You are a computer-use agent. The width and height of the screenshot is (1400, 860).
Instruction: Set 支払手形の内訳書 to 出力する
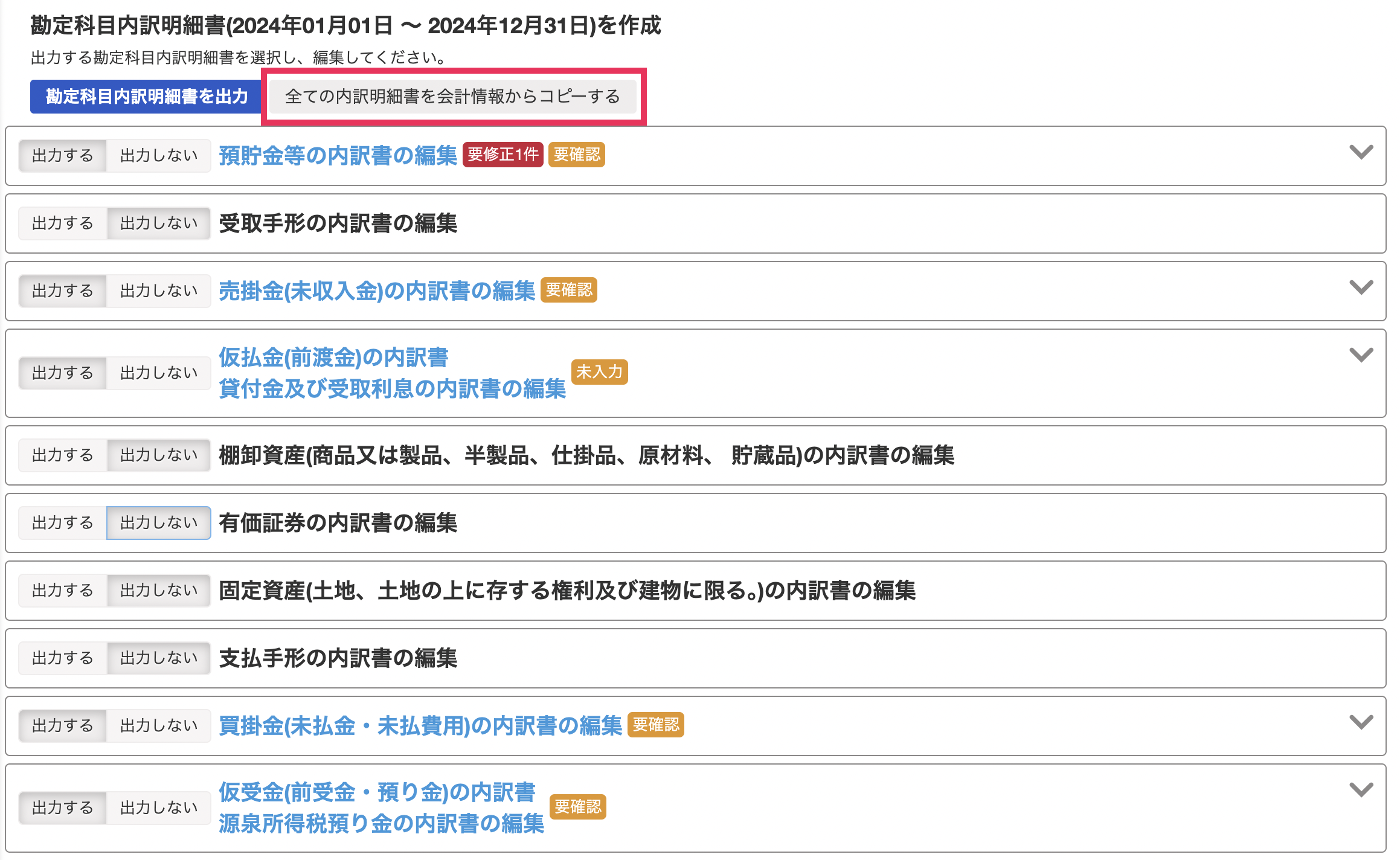pyautogui.click(x=63, y=658)
